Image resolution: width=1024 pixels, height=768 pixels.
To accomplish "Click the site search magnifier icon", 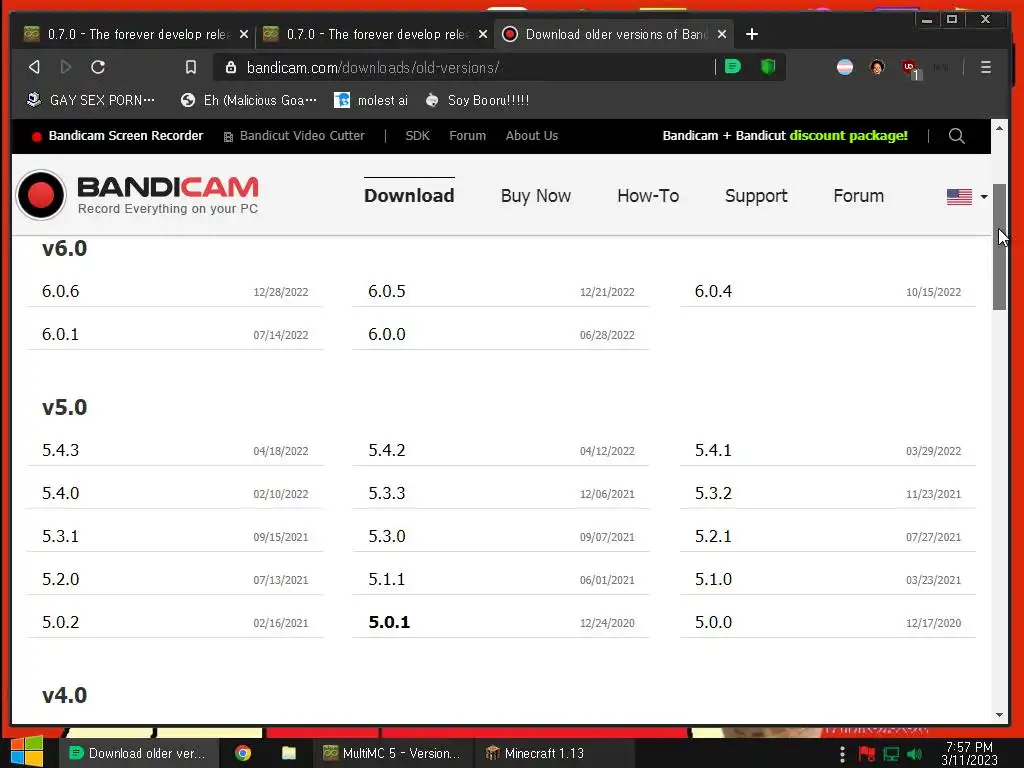I will [x=957, y=136].
